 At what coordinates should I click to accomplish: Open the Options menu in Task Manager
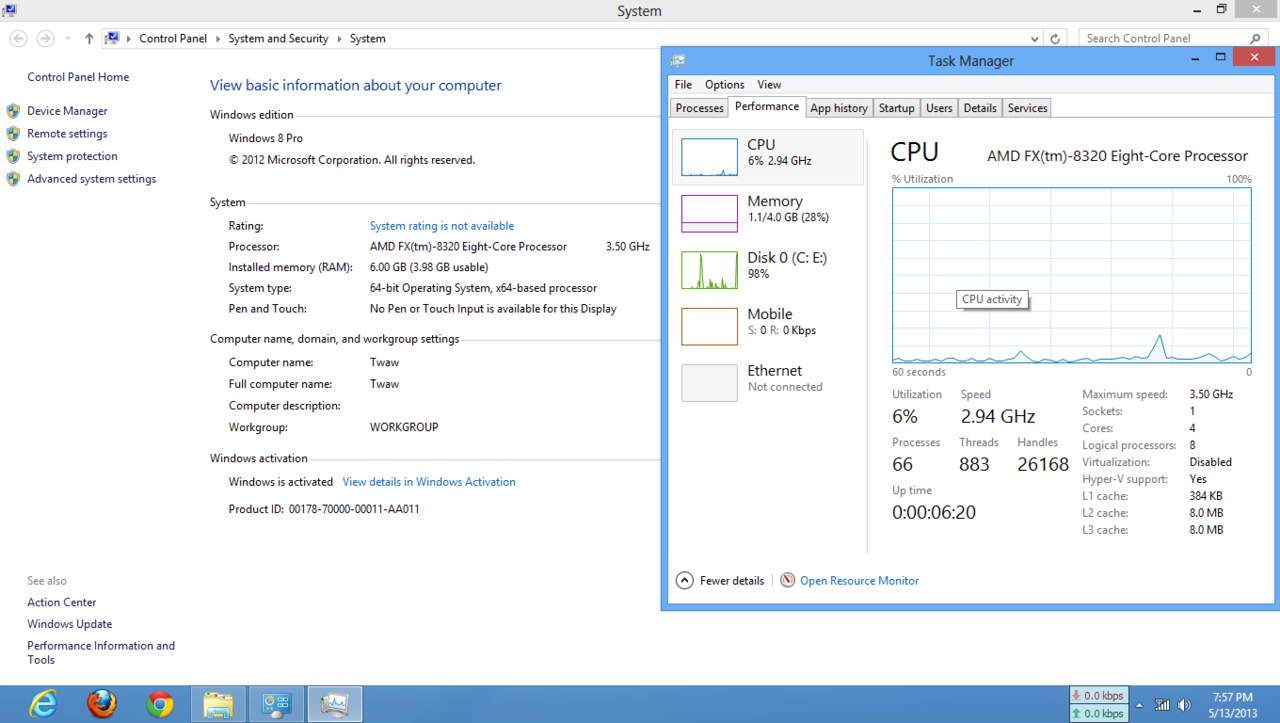tap(724, 85)
